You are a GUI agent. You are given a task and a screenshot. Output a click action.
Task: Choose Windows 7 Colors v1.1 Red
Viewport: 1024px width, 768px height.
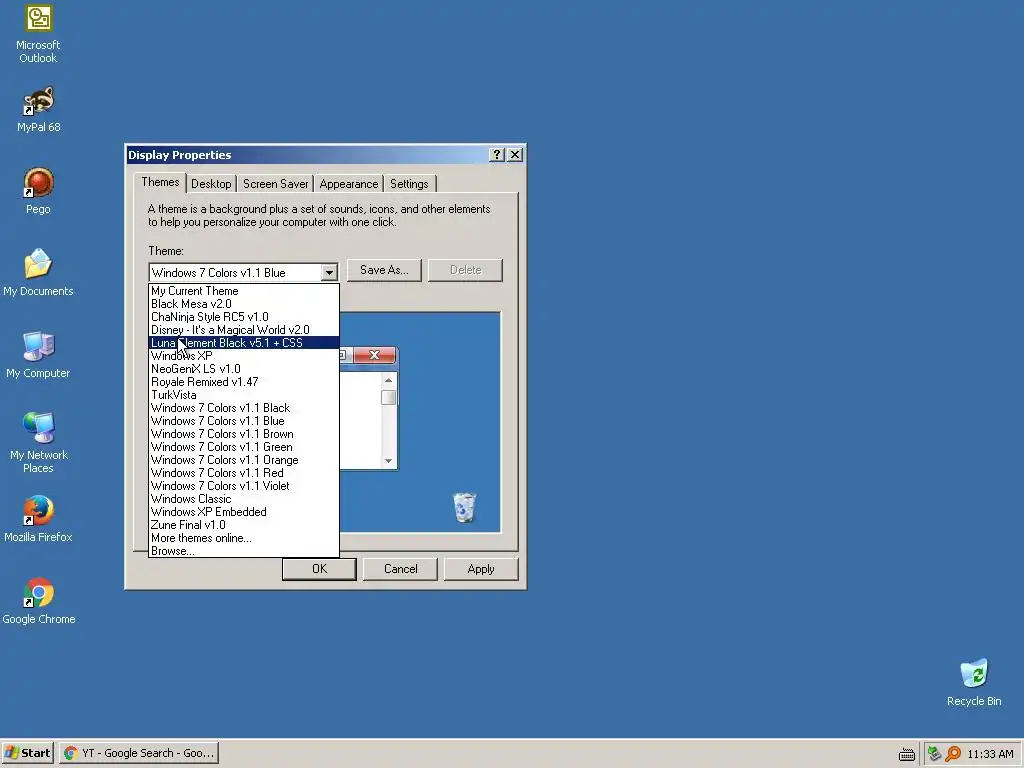pyautogui.click(x=244, y=473)
